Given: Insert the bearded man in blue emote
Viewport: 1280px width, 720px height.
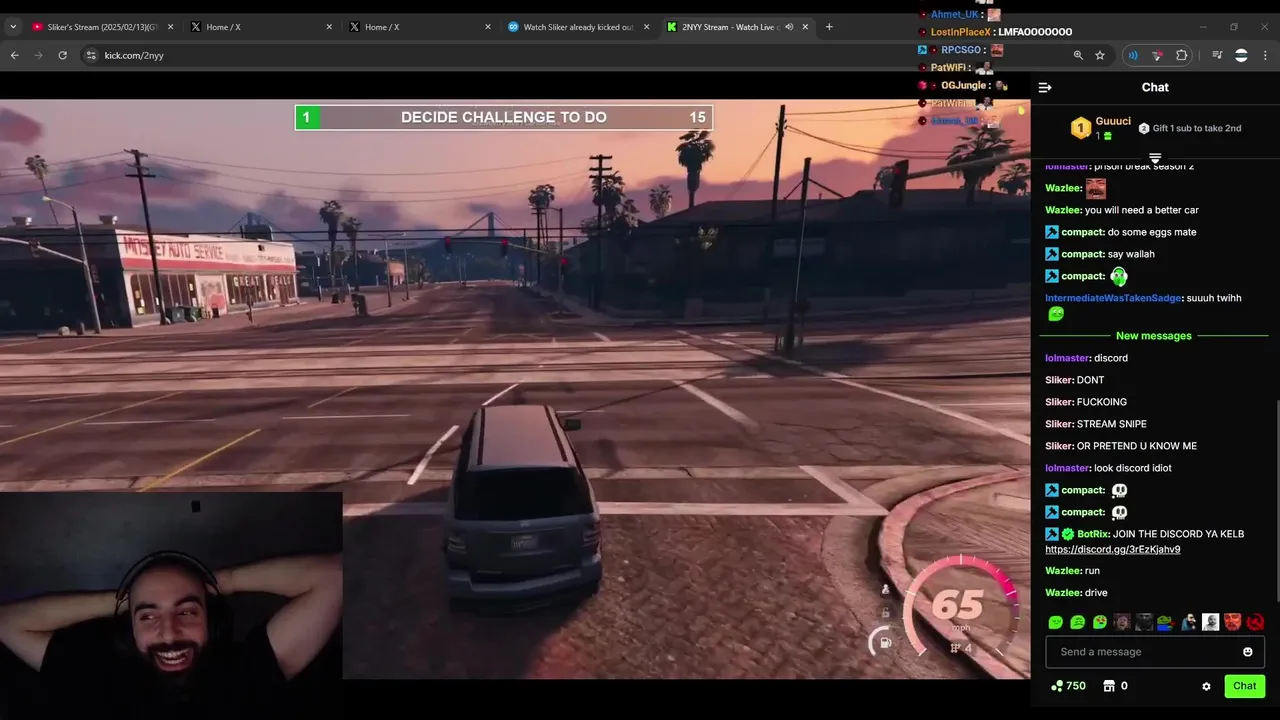Looking at the screenshot, I should tap(1188, 622).
